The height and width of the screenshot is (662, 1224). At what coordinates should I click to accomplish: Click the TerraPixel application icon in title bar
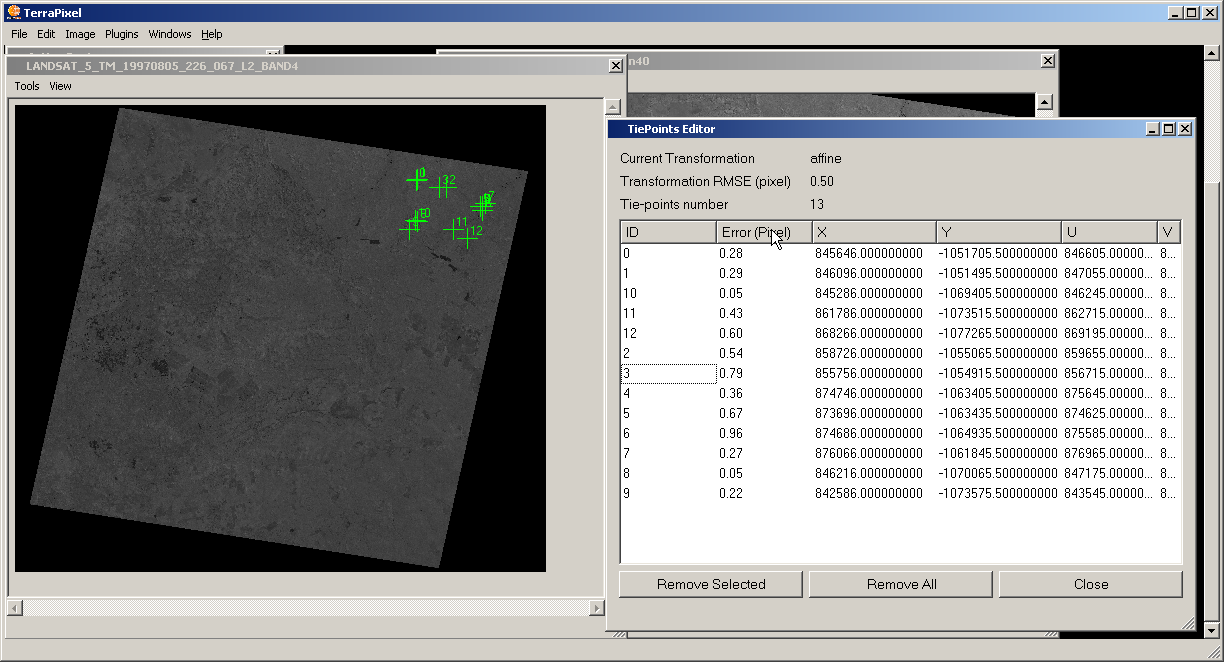click(13, 13)
